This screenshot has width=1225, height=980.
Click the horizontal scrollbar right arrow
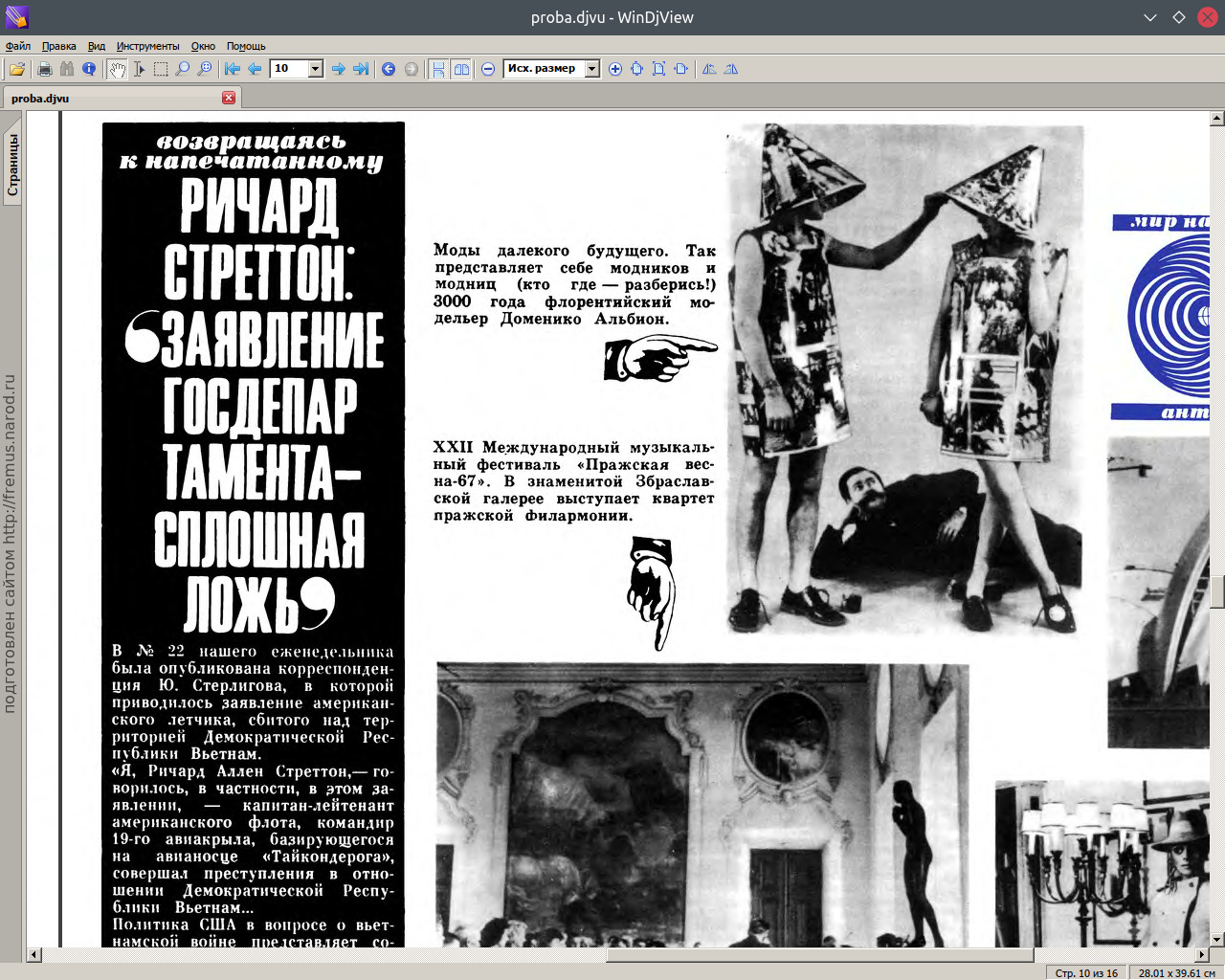tap(1202, 954)
